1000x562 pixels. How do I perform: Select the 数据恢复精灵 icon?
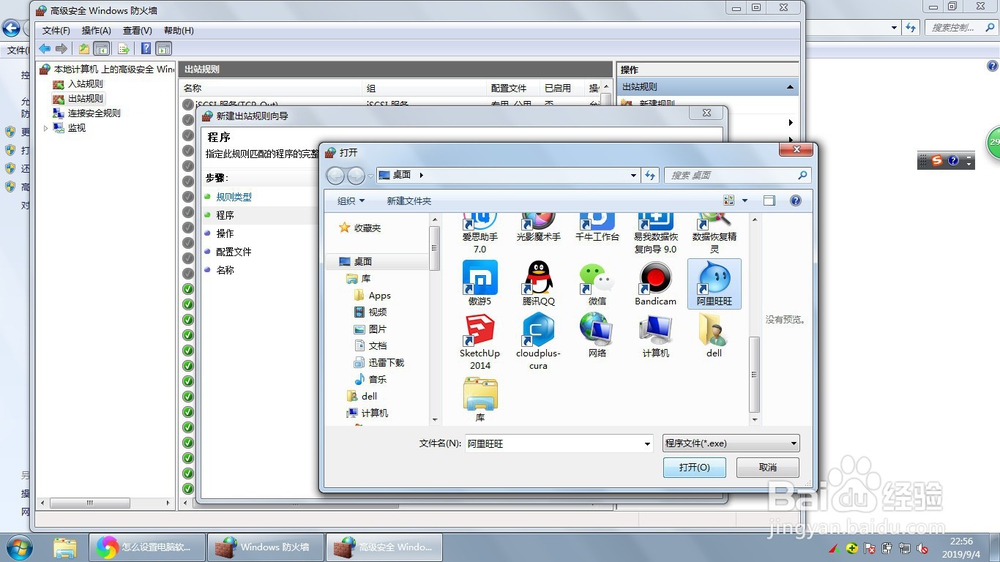714,233
